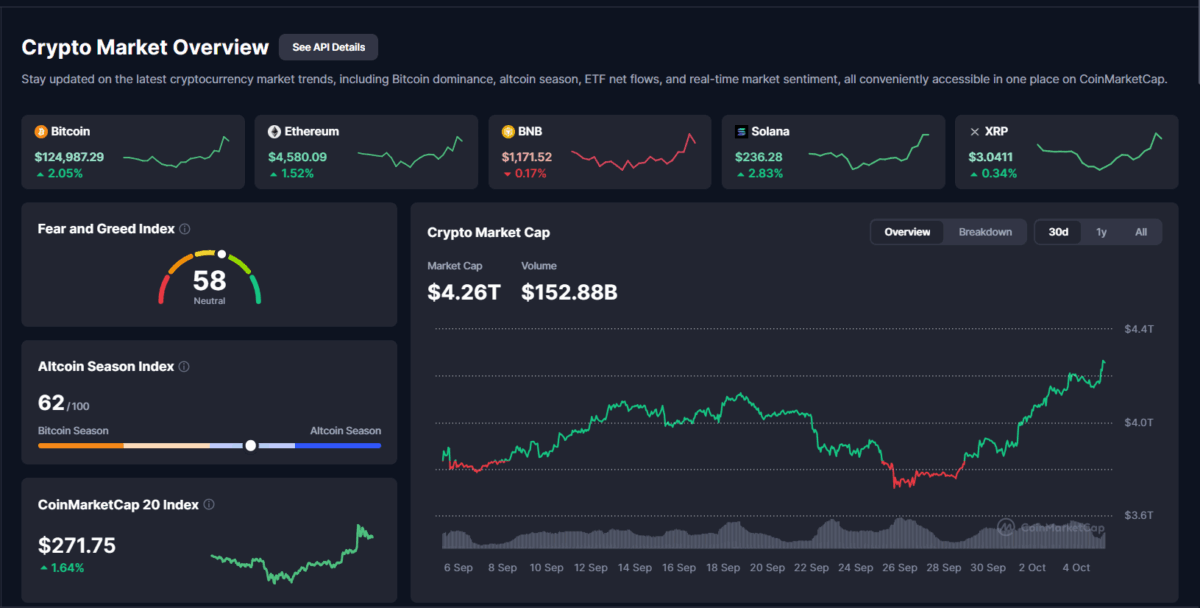Viewport: 1200px width, 608px height.
Task: Click the Solana sparkline chart
Action: (868, 150)
